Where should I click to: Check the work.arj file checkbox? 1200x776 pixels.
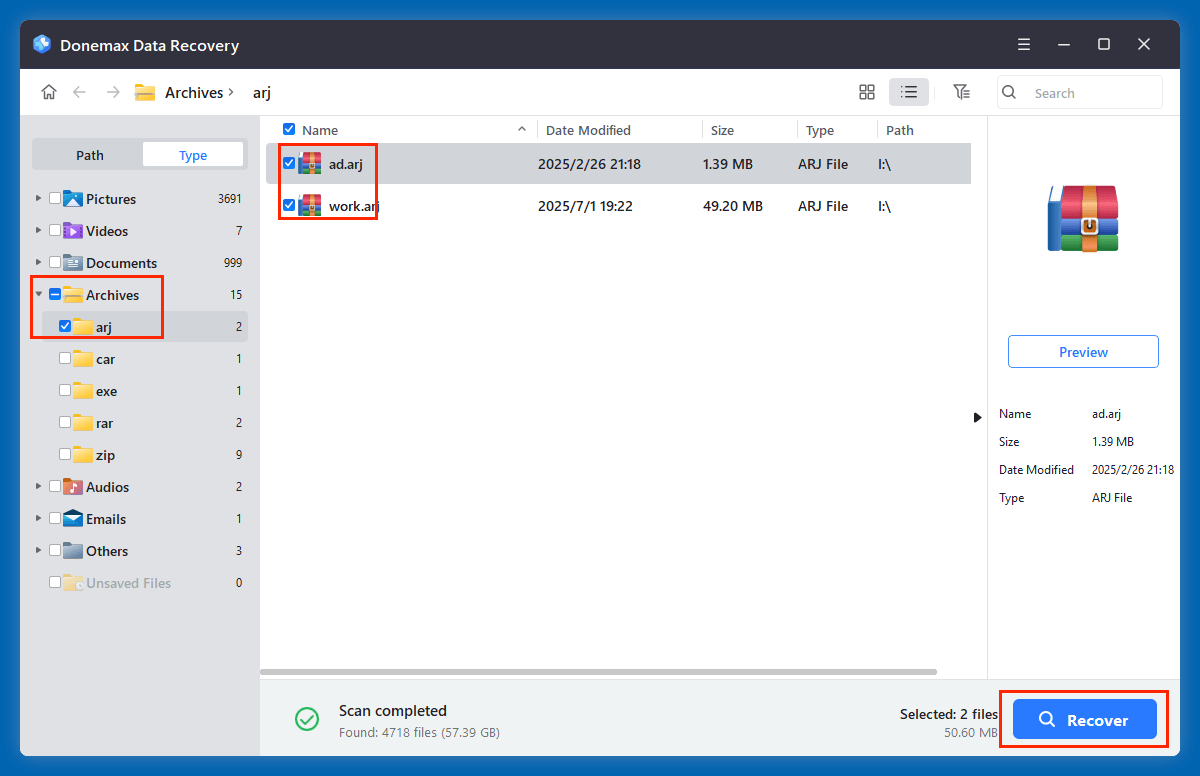tap(289, 206)
